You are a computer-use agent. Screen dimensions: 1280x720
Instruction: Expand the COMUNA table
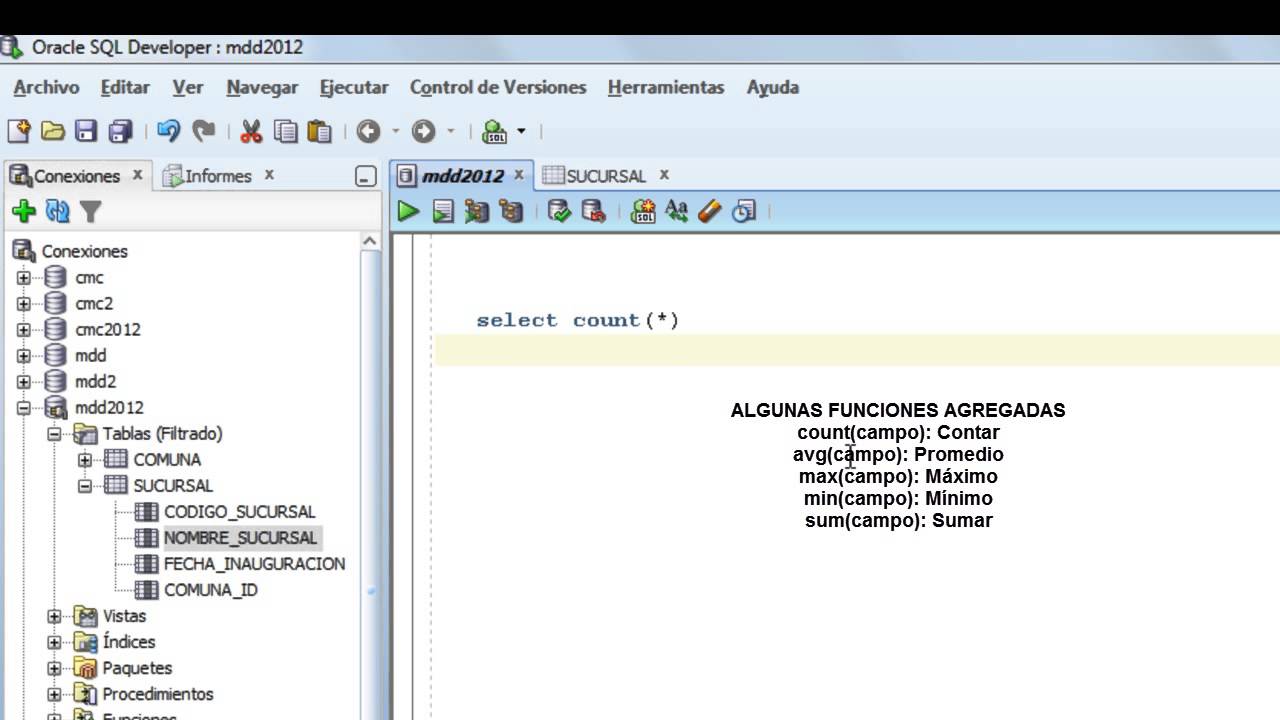coord(85,460)
